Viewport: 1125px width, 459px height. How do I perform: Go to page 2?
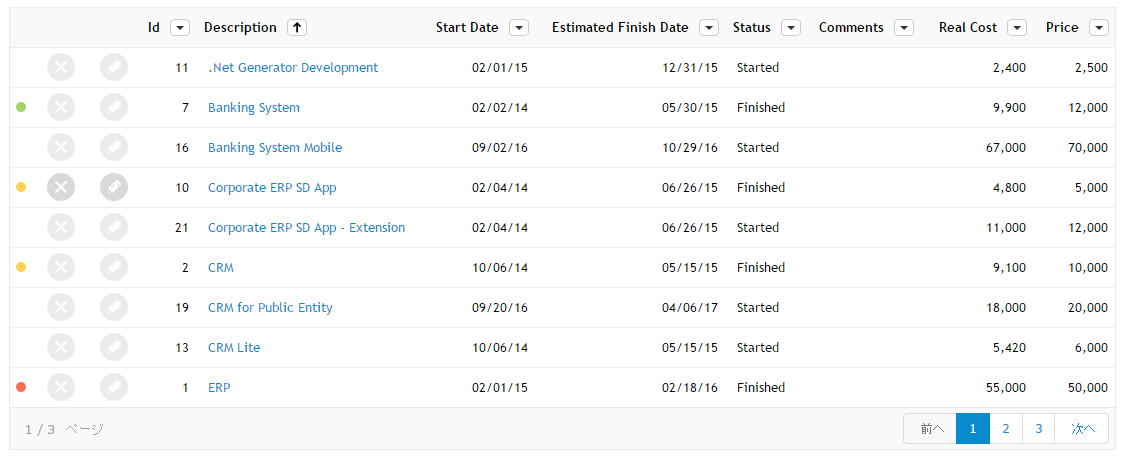pos(1006,429)
